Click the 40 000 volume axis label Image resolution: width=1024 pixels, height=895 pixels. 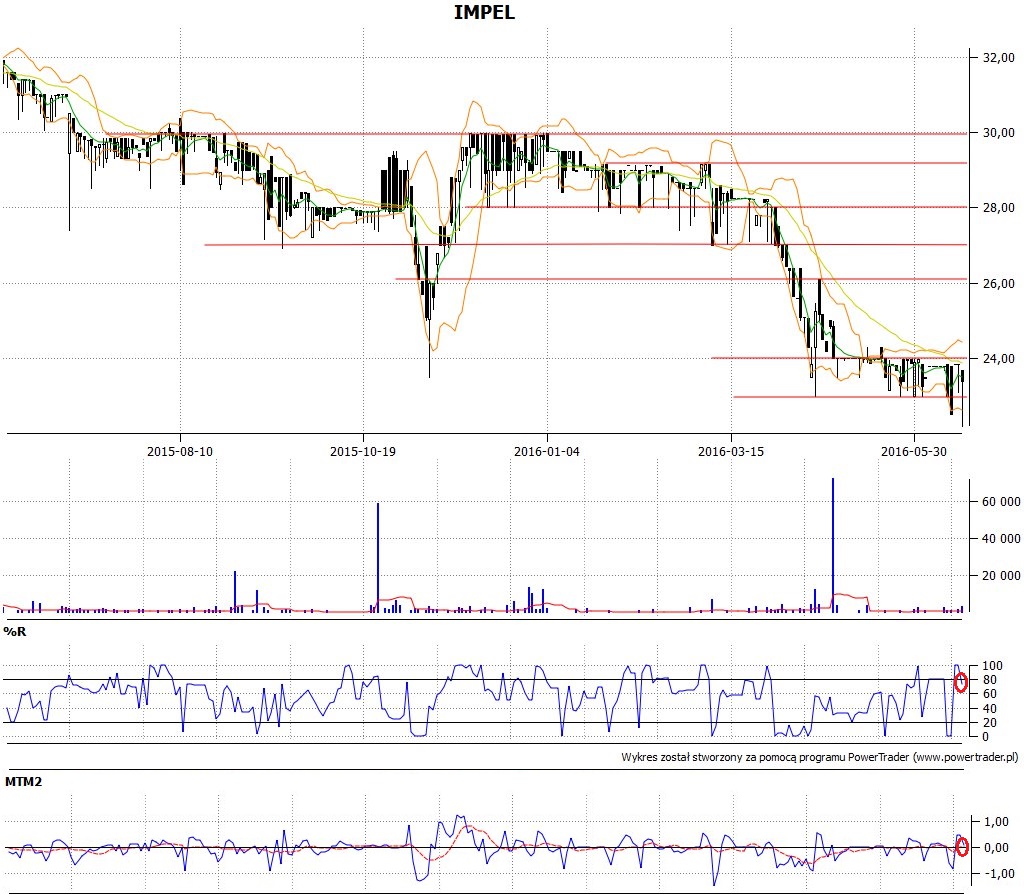(x=1000, y=538)
